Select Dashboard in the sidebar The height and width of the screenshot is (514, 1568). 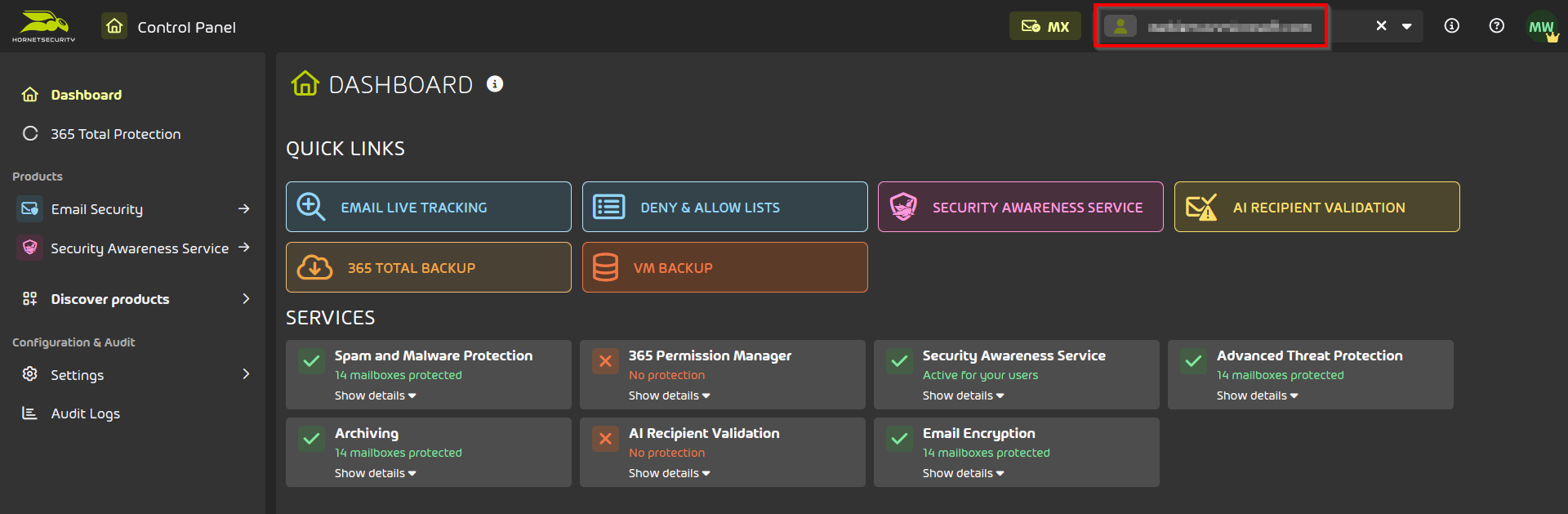point(87,95)
